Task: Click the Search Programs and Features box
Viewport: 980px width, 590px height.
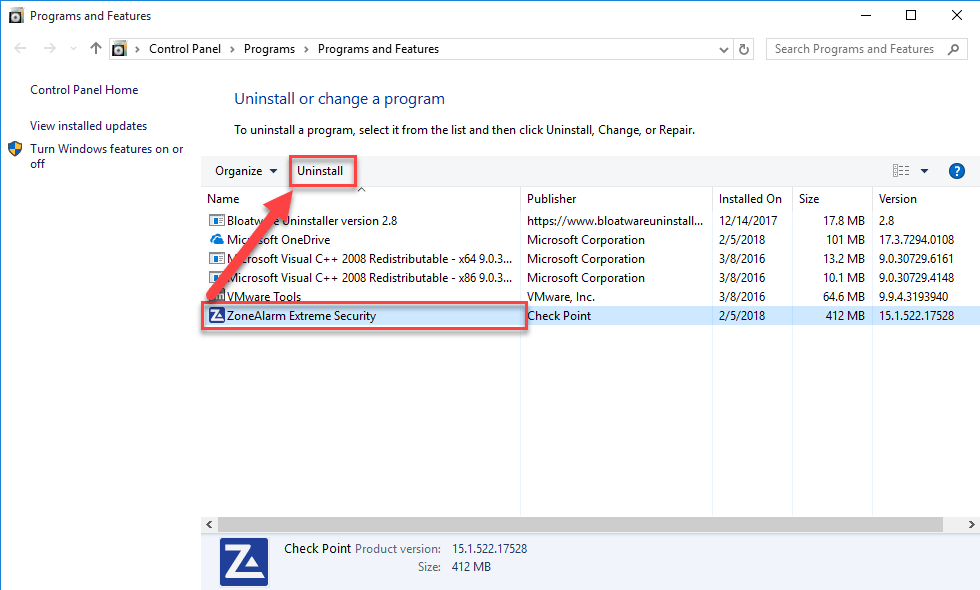Action: pos(855,48)
